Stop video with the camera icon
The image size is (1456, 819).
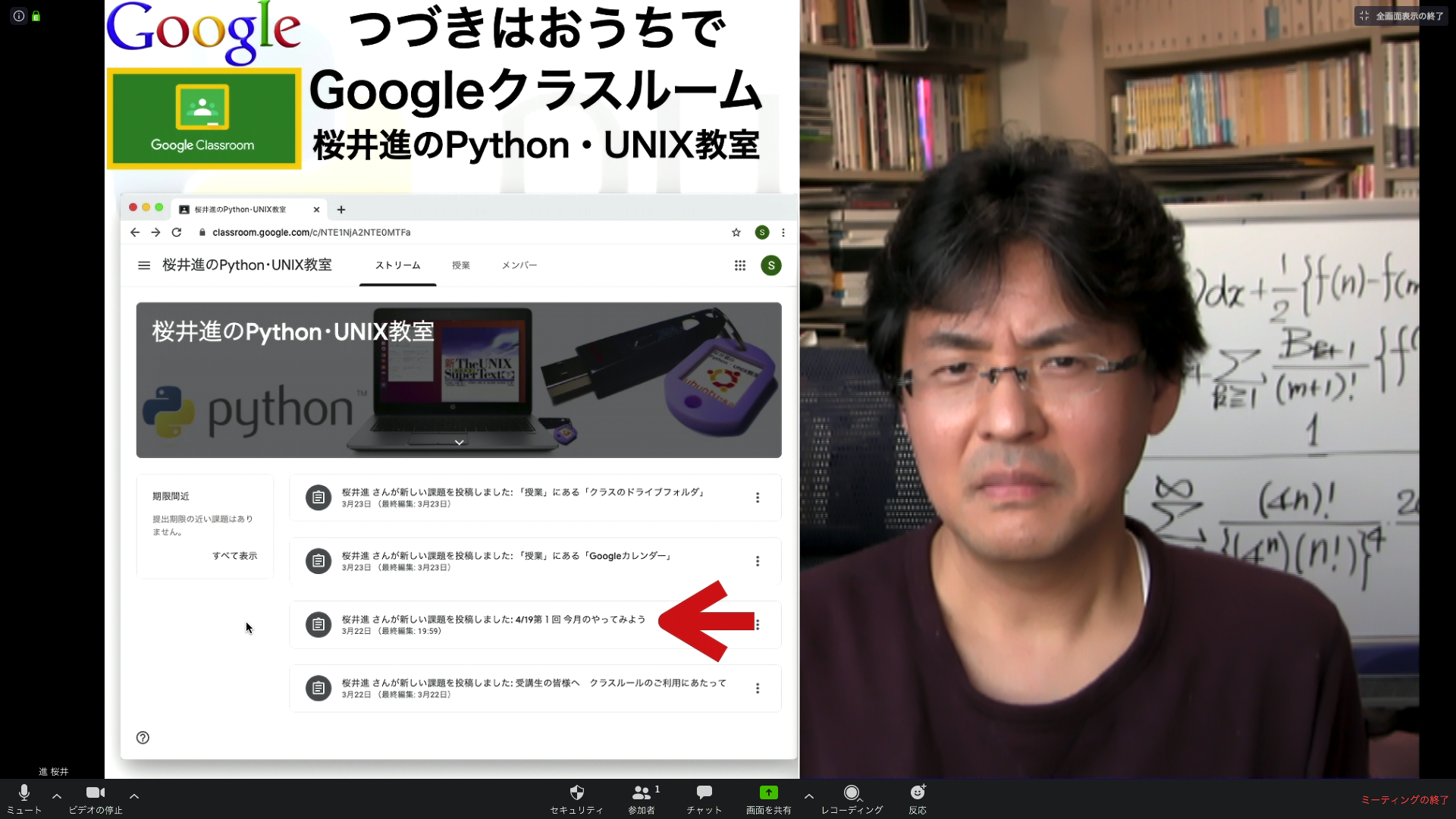[96, 799]
